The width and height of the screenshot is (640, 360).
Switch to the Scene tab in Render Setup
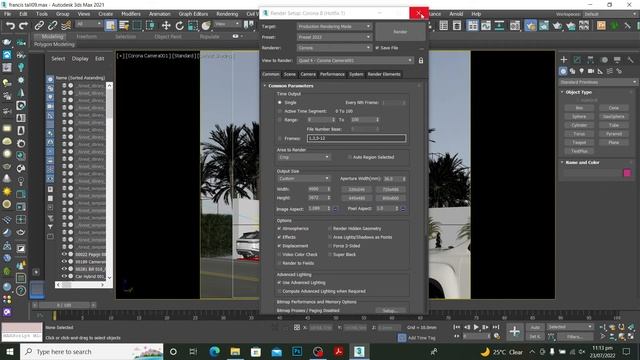tap(289, 74)
